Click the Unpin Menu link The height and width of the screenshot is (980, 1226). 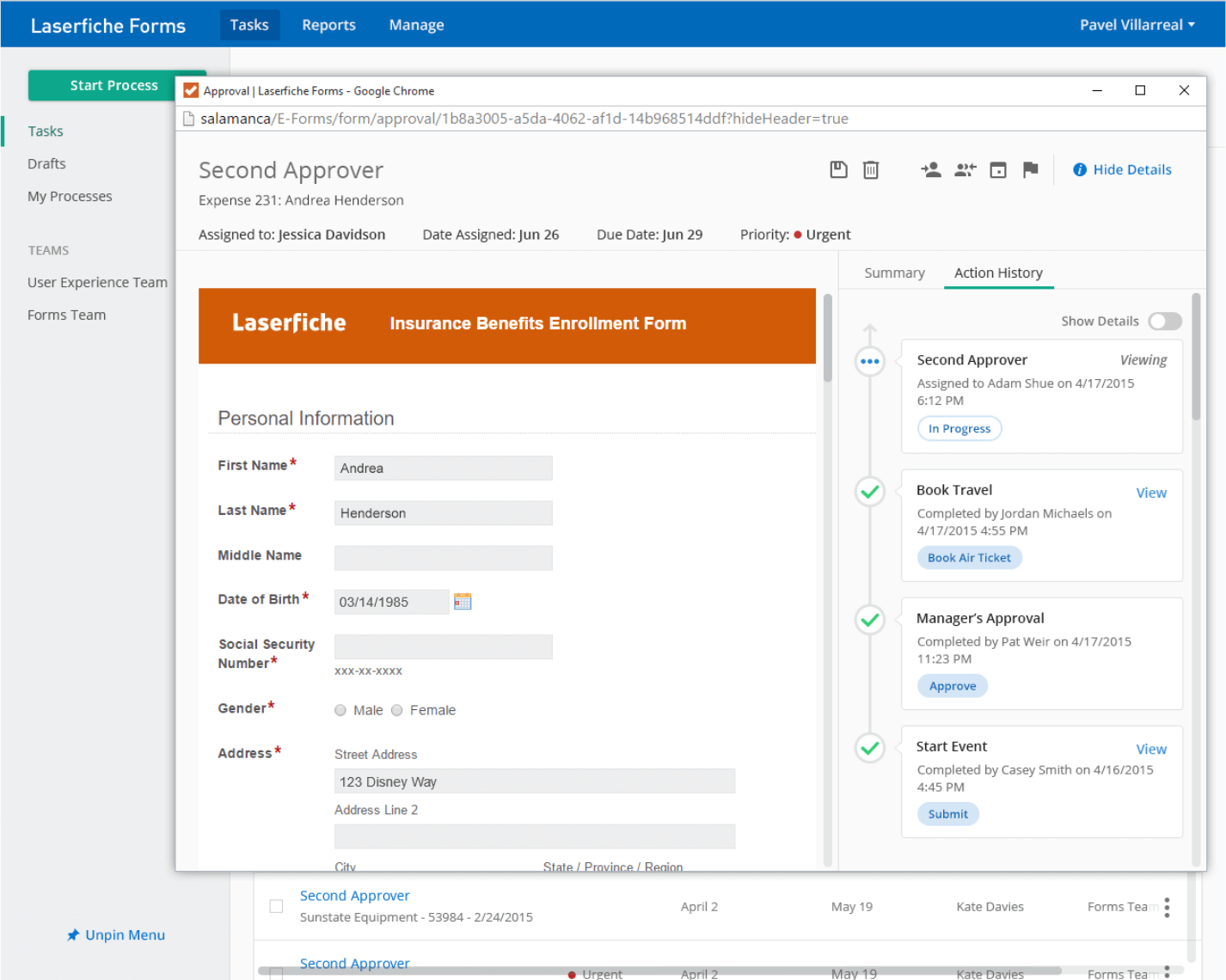point(126,935)
